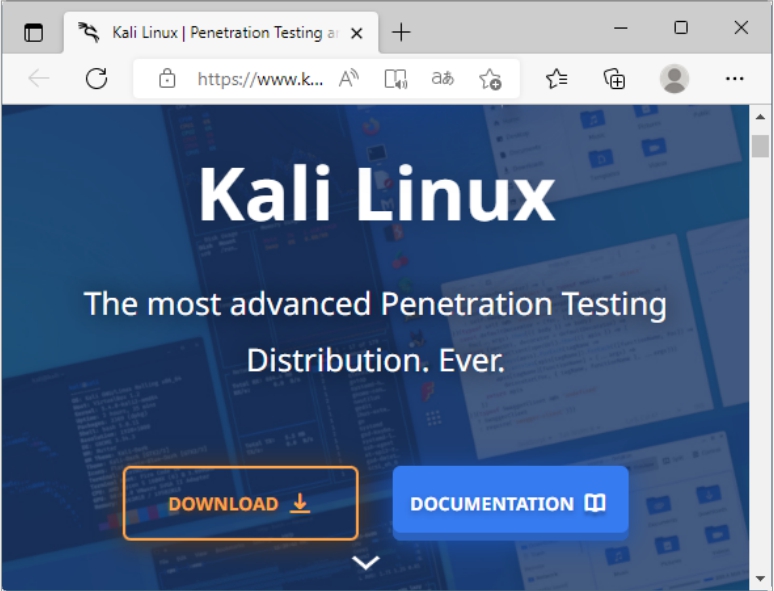This screenshot has width=774, height=591.
Task: Open the Favorites list
Action: (x=557, y=79)
